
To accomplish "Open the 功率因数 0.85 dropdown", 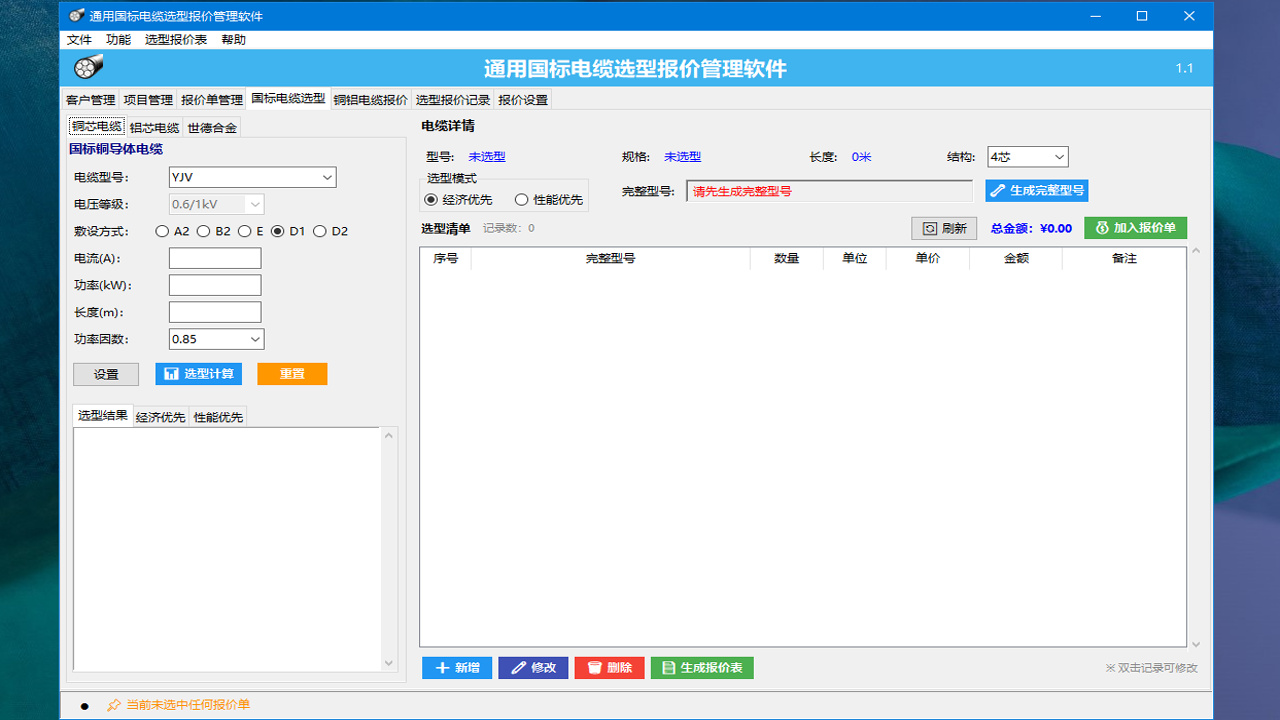I will pyautogui.click(x=216, y=339).
